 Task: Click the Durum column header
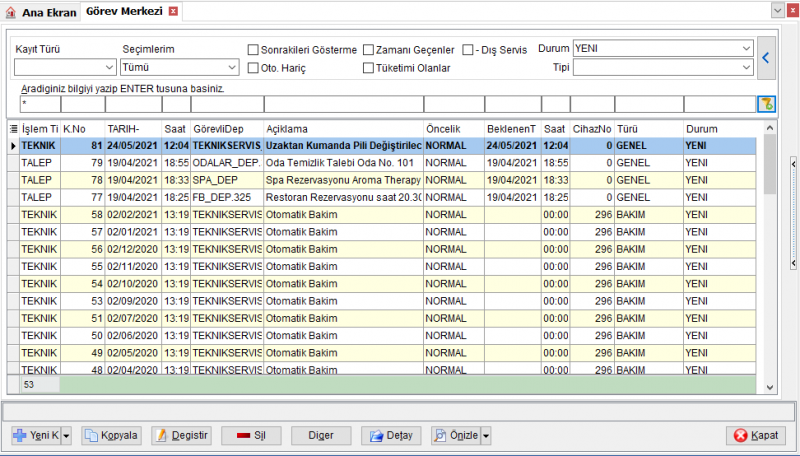point(719,129)
